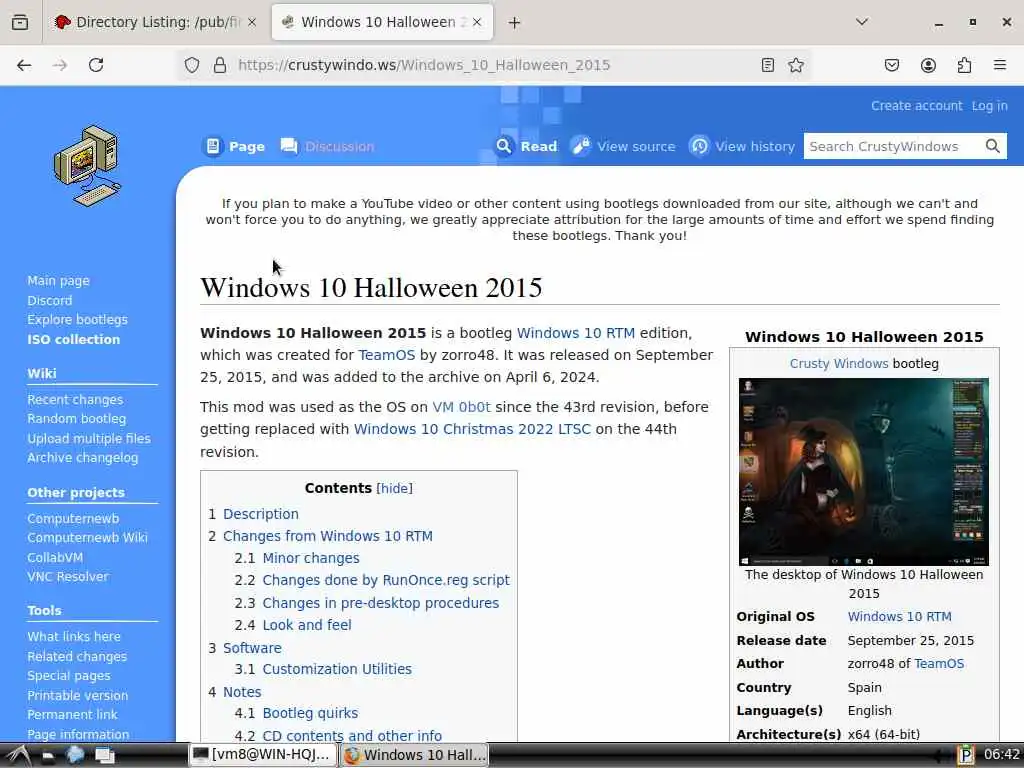Open What links here tool
Screen dimensions: 1024x768
tap(74, 637)
